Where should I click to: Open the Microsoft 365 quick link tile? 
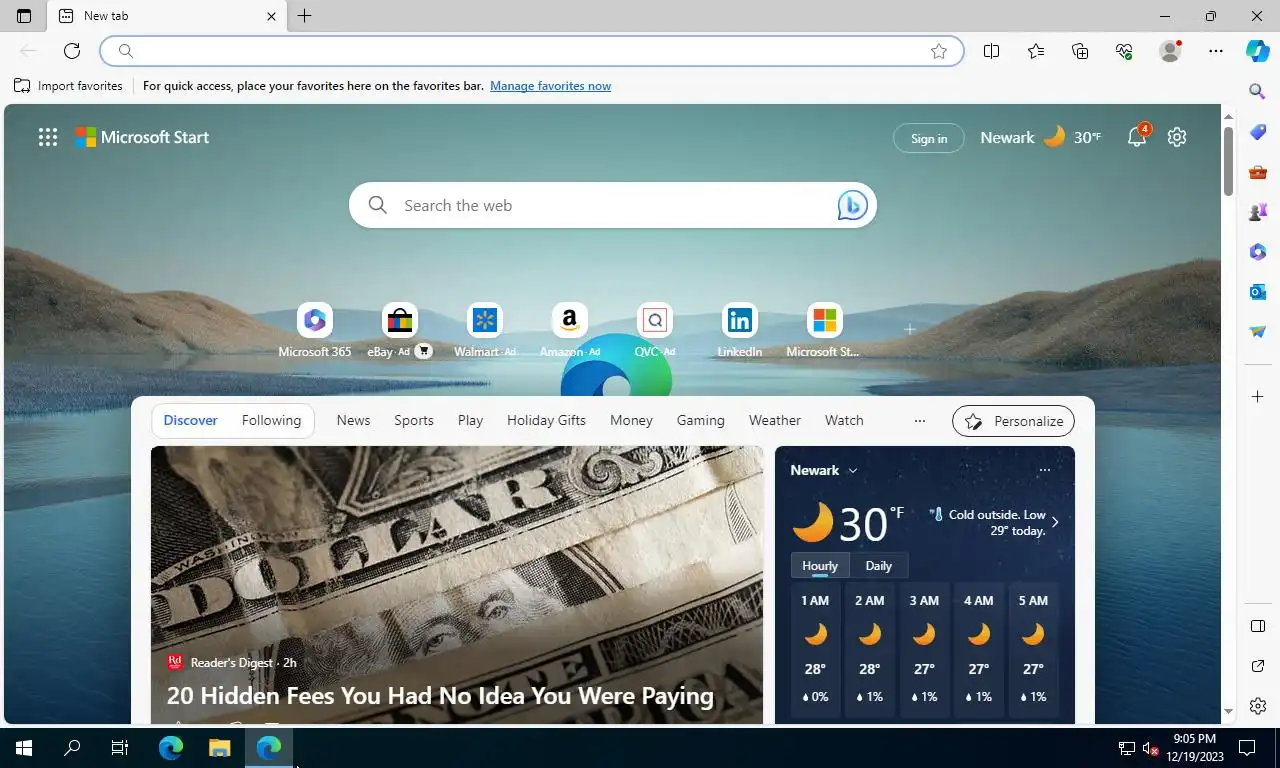(x=315, y=331)
